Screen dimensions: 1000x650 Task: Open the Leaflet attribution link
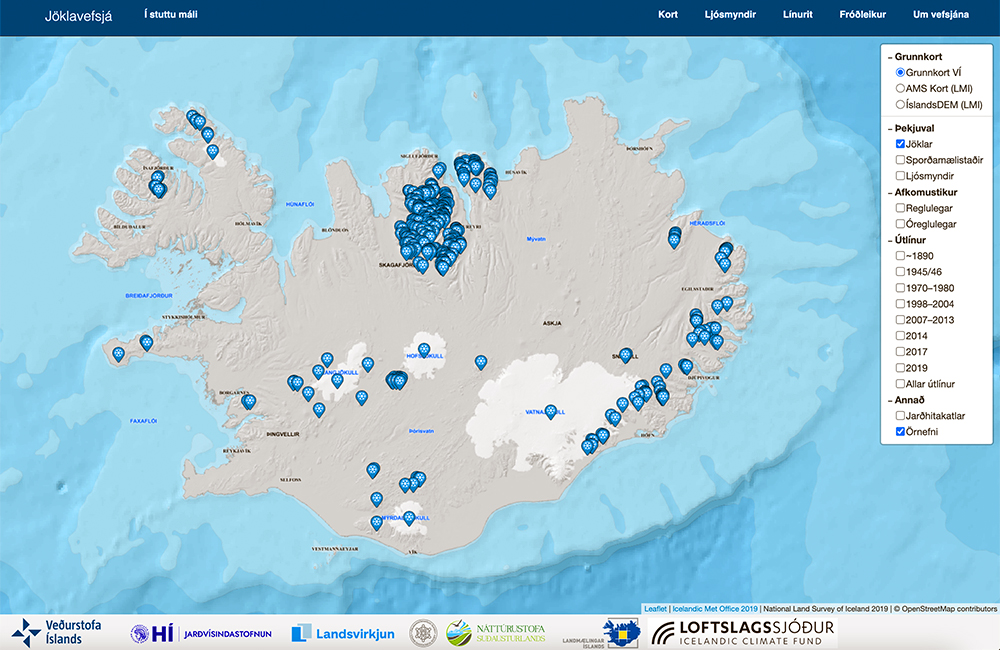[655, 609]
